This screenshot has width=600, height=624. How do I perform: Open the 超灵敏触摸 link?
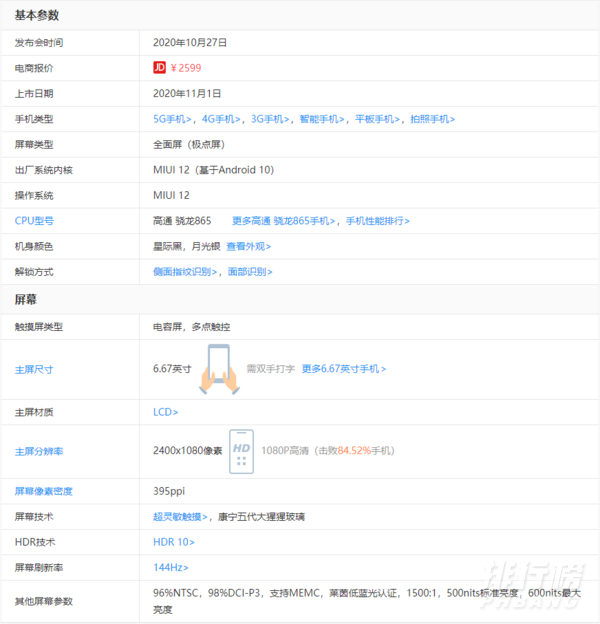(180, 517)
